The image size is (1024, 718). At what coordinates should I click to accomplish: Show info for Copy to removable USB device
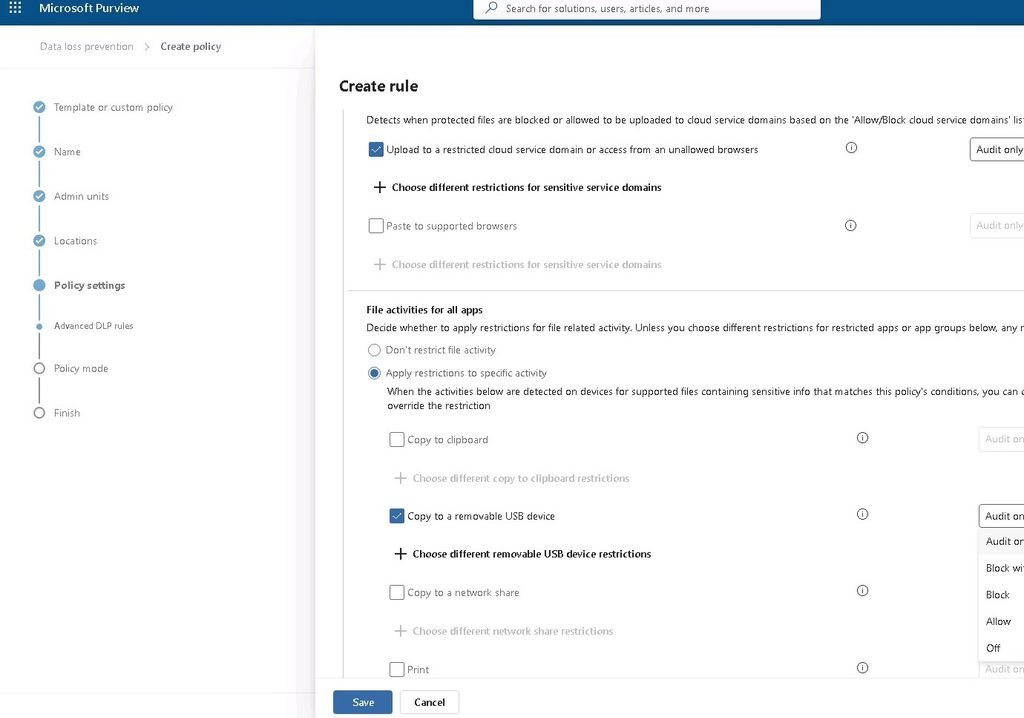point(862,514)
